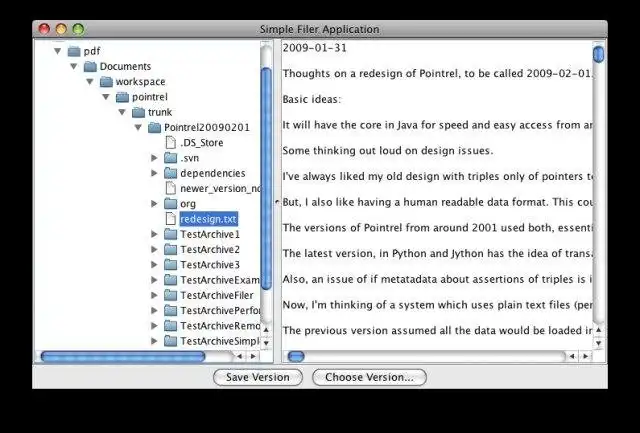
Task: Click the .DS_Store file icon
Action: pyautogui.click(x=171, y=143)
